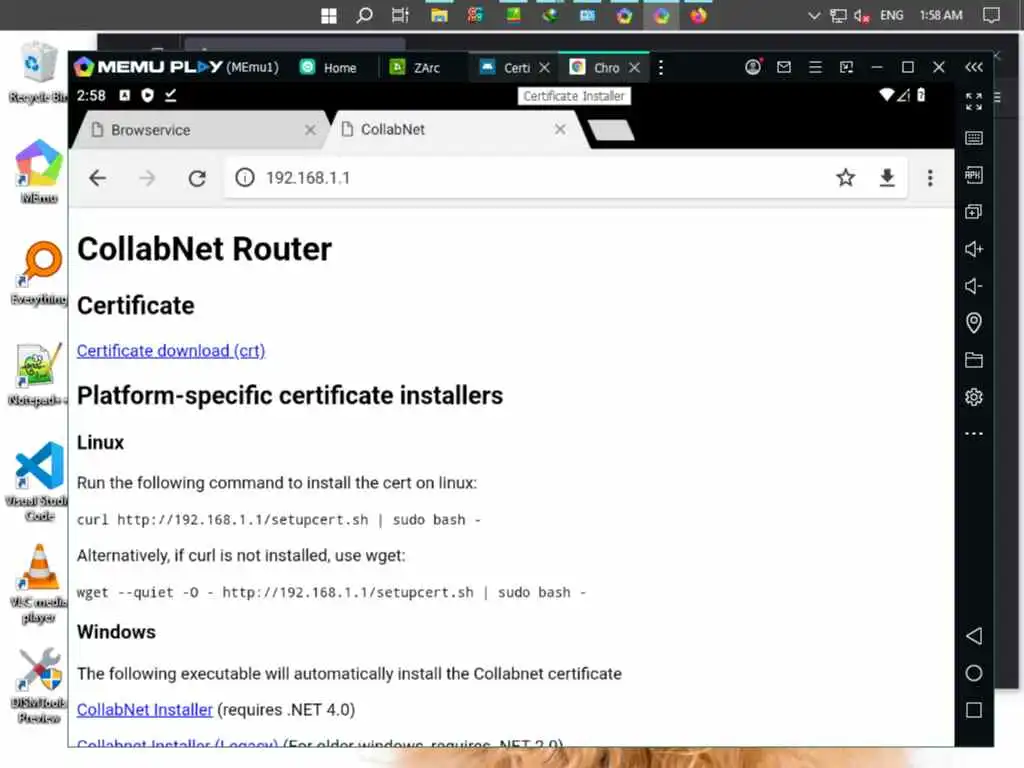
Task: Open MEmu user account icon
Action: click(x=753, y=67)
